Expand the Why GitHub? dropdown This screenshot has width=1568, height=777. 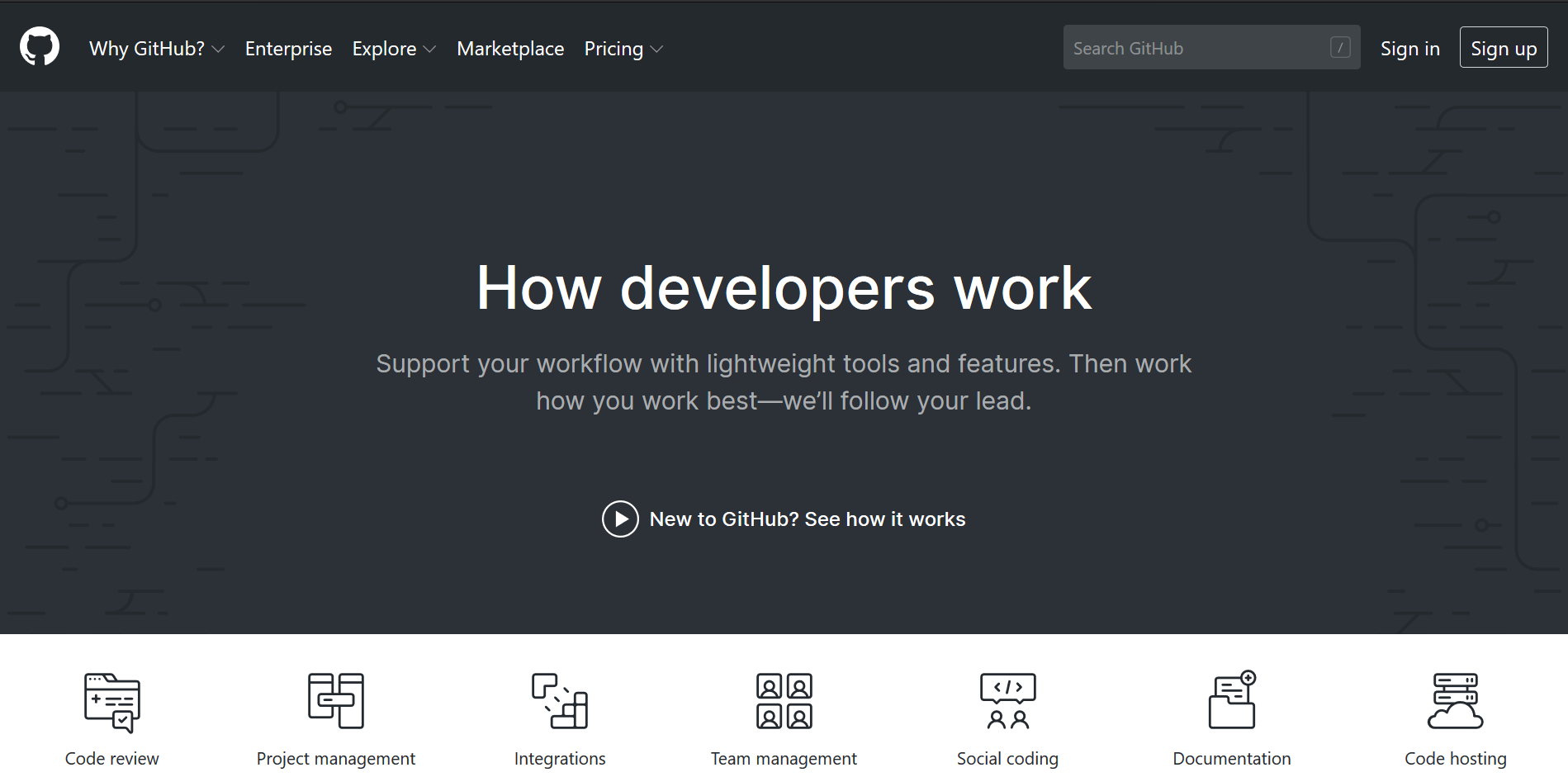point(157,49)
